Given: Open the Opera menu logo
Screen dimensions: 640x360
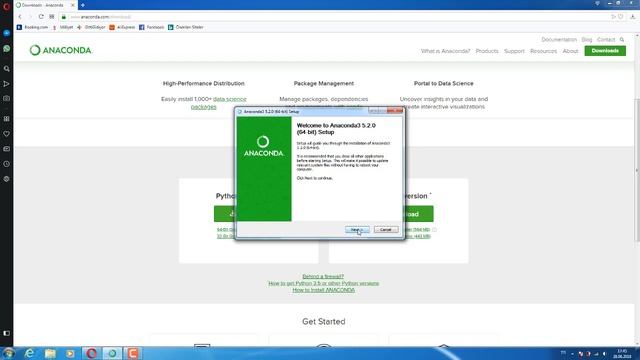Looking at the screenshot, I should (x=6, y=6).
